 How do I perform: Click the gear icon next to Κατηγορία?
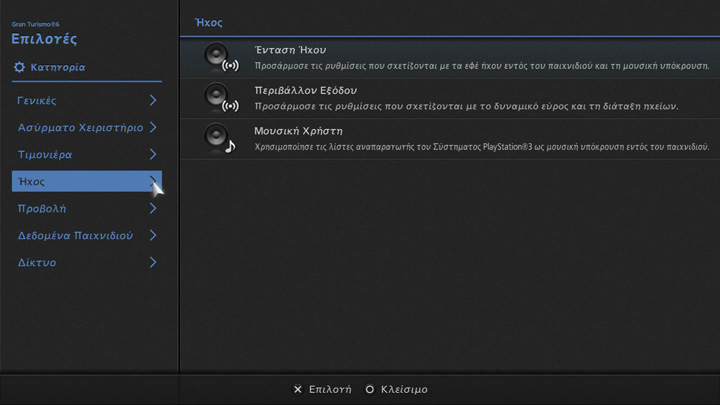click(19, 68)
